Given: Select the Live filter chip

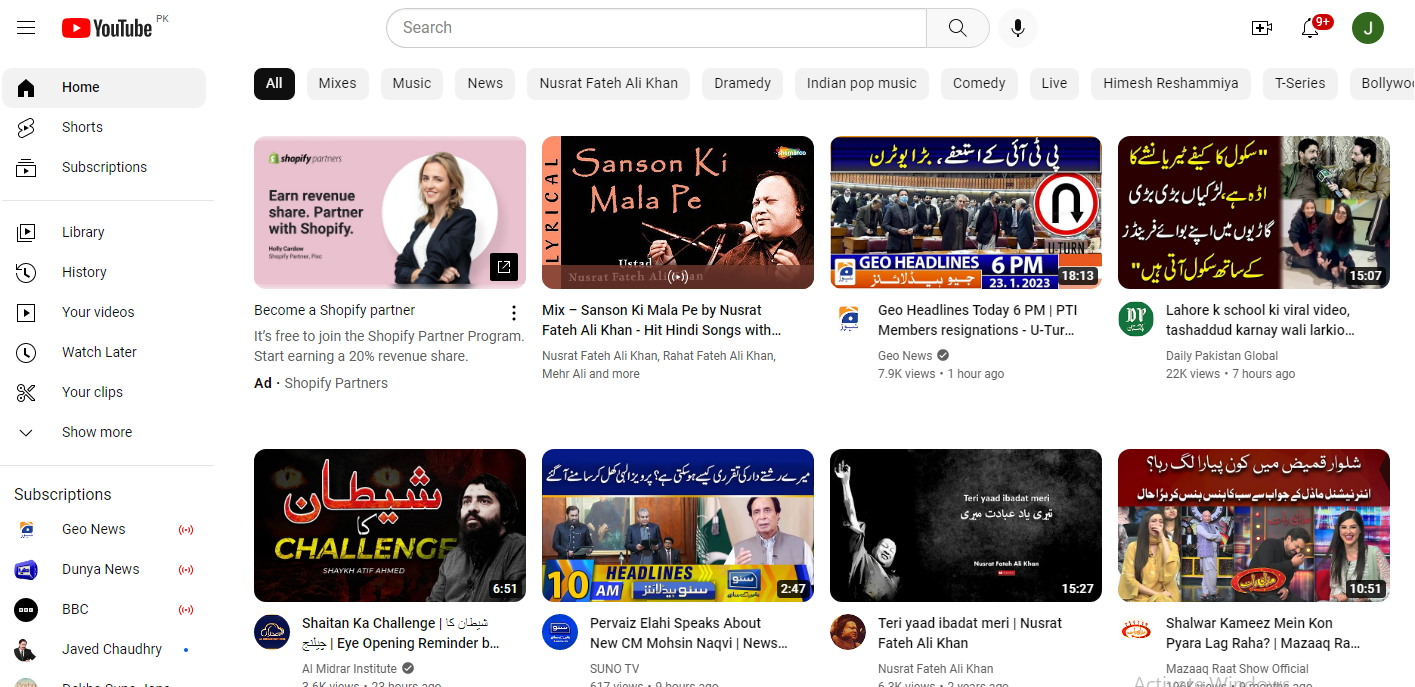Looking at the screenshot, I should pyautogui.click(x=1054, y=83).
